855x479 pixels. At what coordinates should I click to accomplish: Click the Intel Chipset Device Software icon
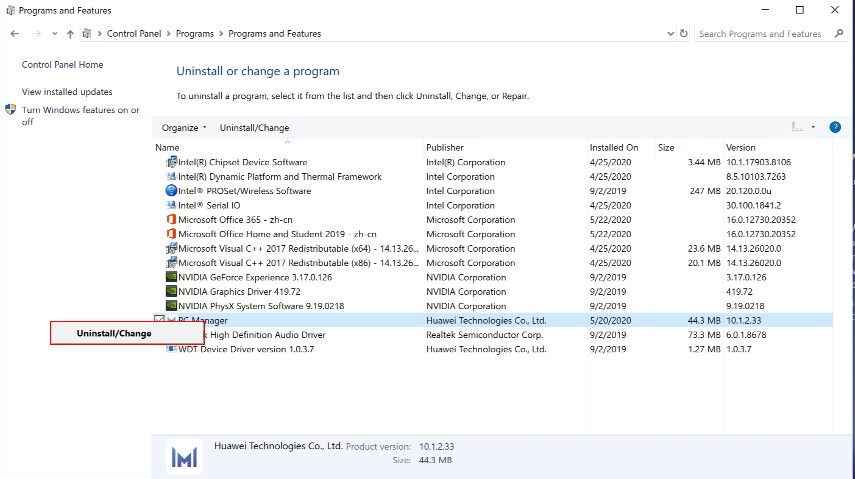(x=171, y=162)
